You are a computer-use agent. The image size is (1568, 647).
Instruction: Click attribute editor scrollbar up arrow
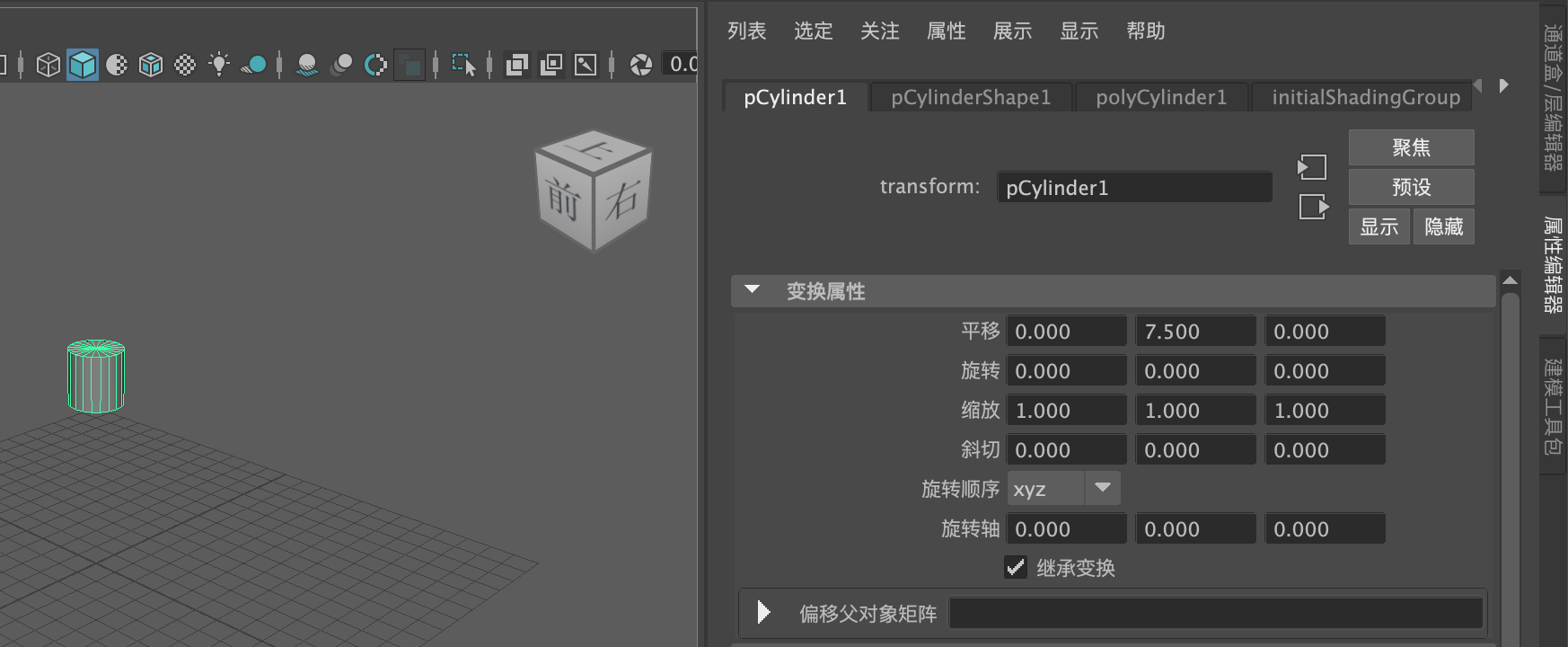pyautogui.click(x=1511, y=281)
